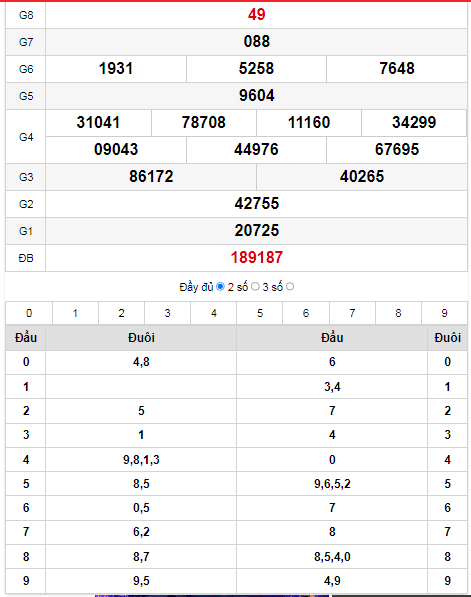Image resolution: width=471 pixels, height=597 pixels.
Task: Click G6 number 5258
Action: [256, 69]
